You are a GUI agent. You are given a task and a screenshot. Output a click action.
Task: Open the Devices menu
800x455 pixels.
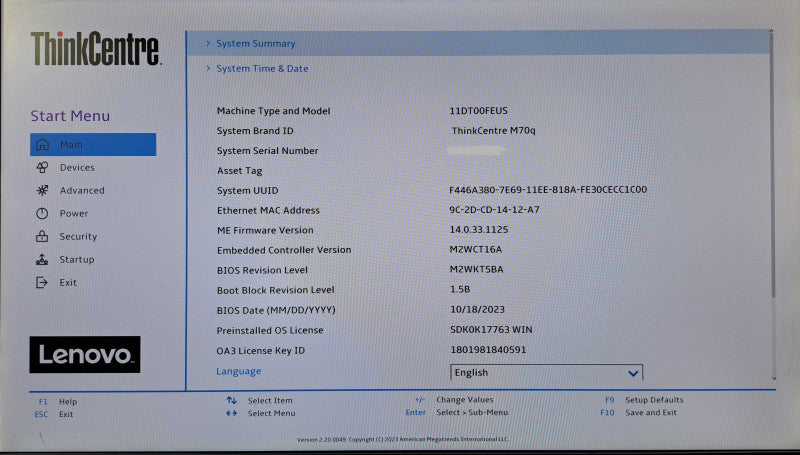(x=77, y=167)
